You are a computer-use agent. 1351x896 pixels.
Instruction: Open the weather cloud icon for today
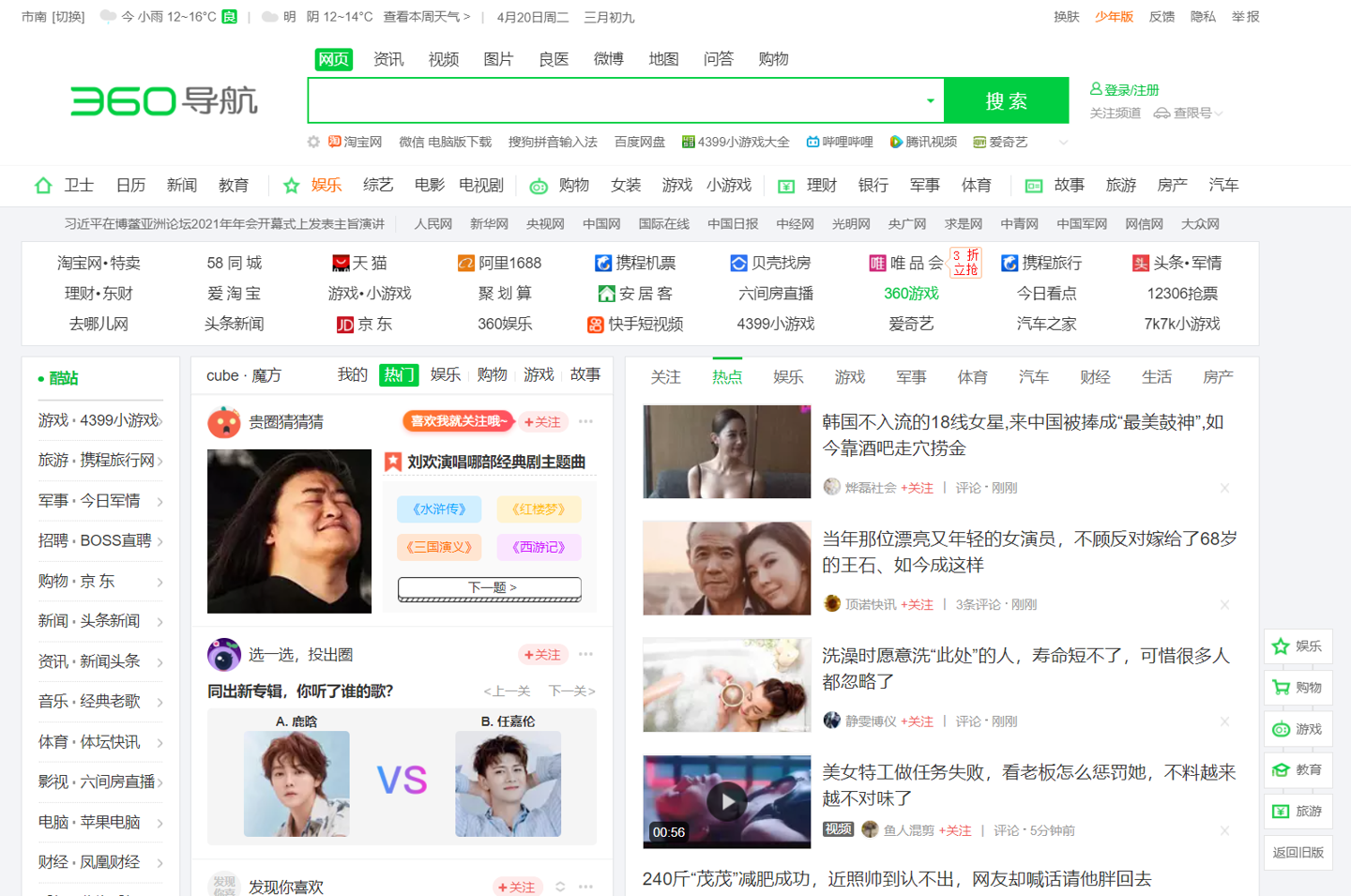pyautogui.click(x=108, y=17)
